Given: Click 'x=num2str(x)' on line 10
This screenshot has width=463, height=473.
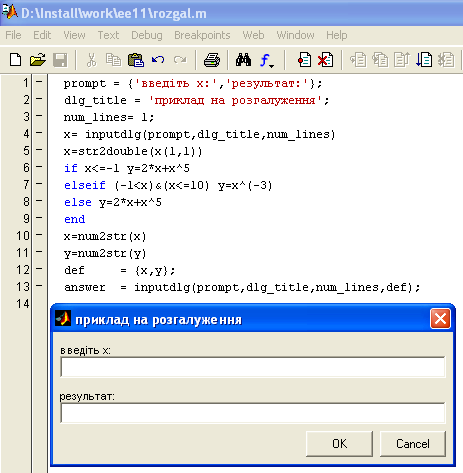Looking at the screenshot, I should coord(105,237).
